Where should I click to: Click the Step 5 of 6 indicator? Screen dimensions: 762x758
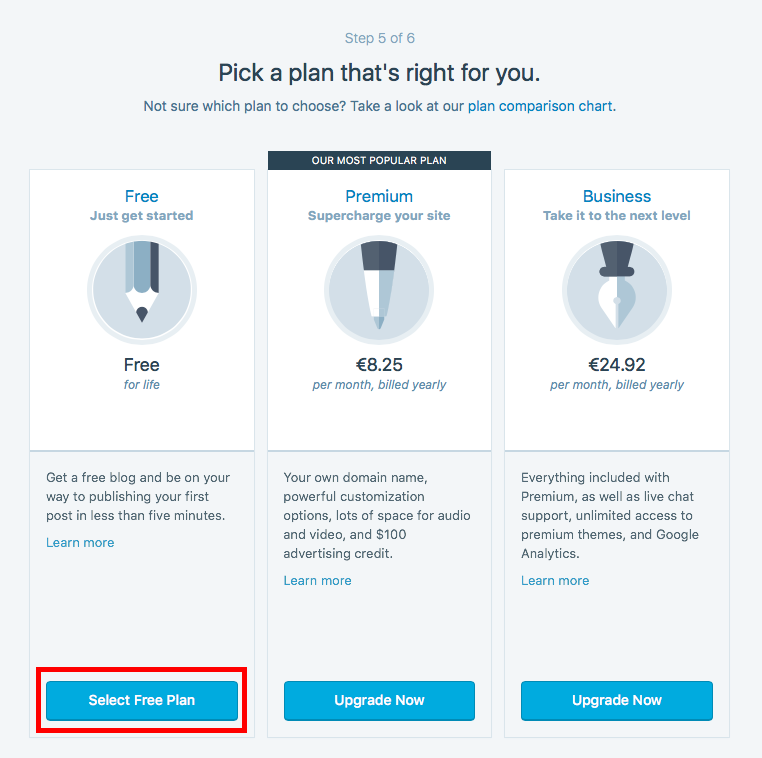(380, 38)
